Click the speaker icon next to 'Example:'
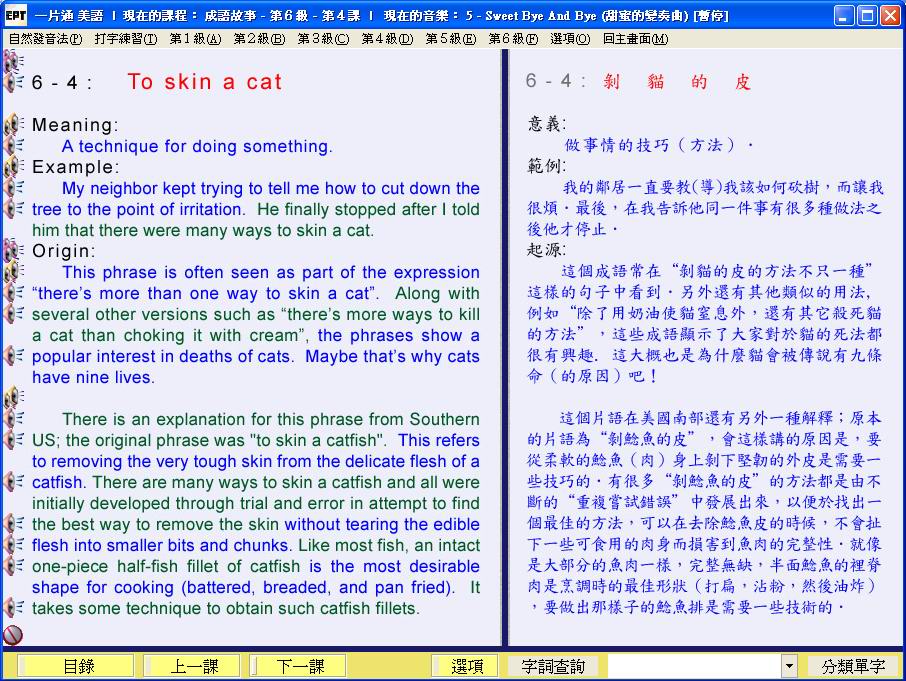 click(14, 167)
